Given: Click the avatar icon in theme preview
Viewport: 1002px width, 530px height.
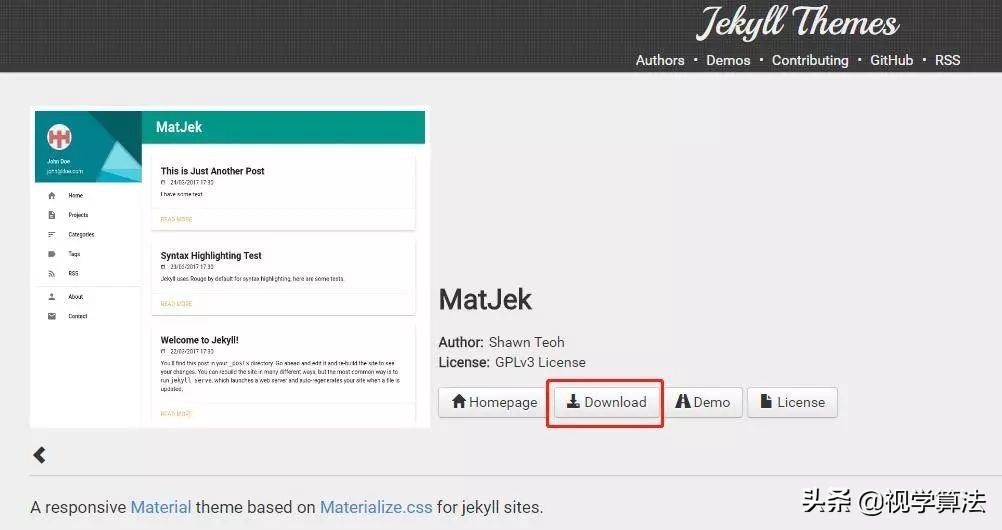Looking at the screenshot, I should (x=59, y=137).
